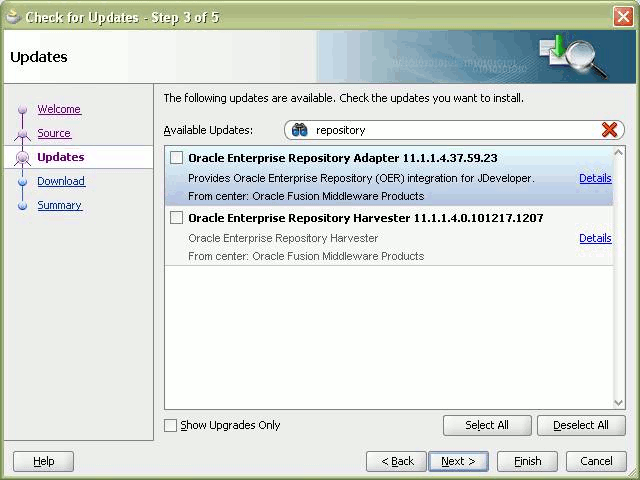Select Oracle Enterprise Repository Harvester title text
Screen dimensions: 640x480
coord(366,218)
